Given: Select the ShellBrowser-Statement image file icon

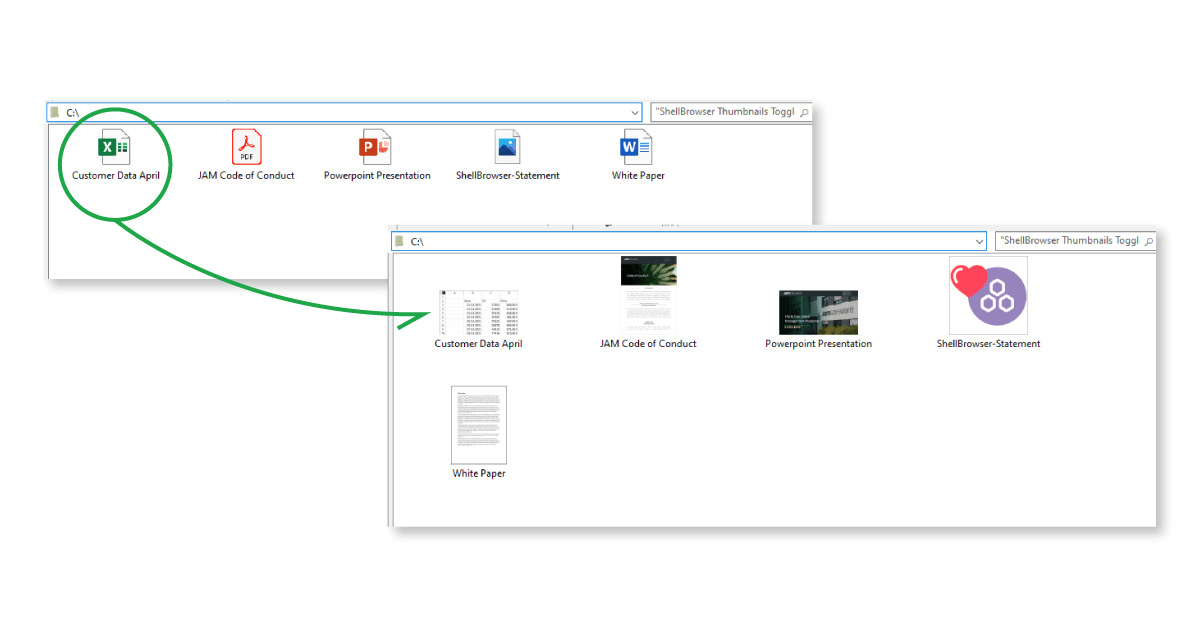Looking at the screenshot, I should 507,148.
